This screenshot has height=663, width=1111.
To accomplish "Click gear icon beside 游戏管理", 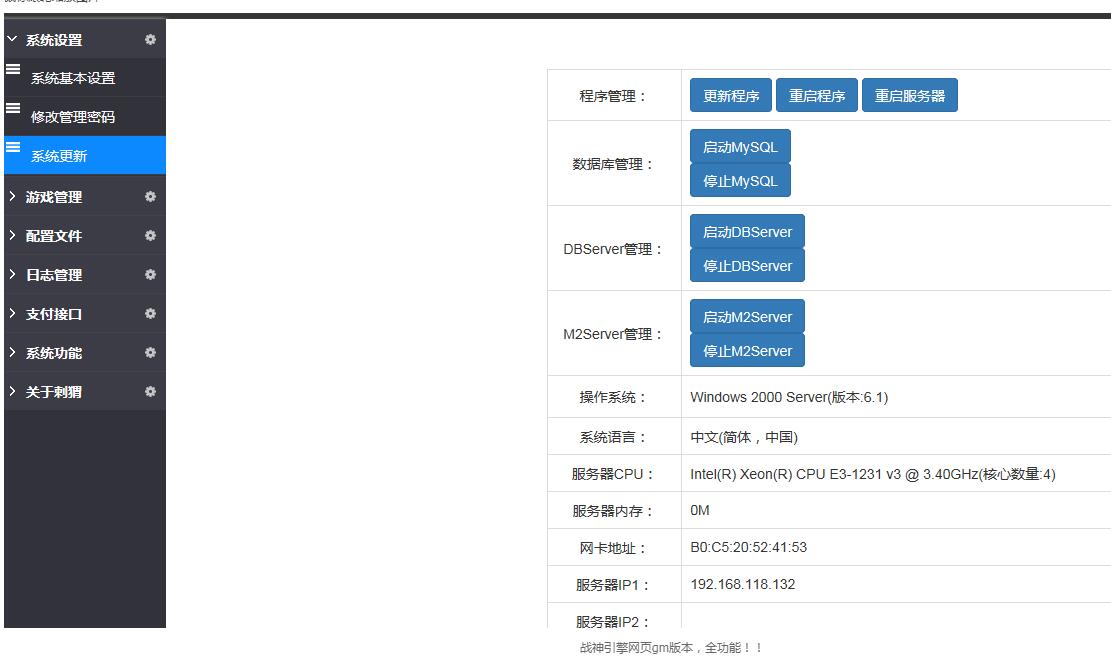I will pyautogui.click(x=150, y=197).
